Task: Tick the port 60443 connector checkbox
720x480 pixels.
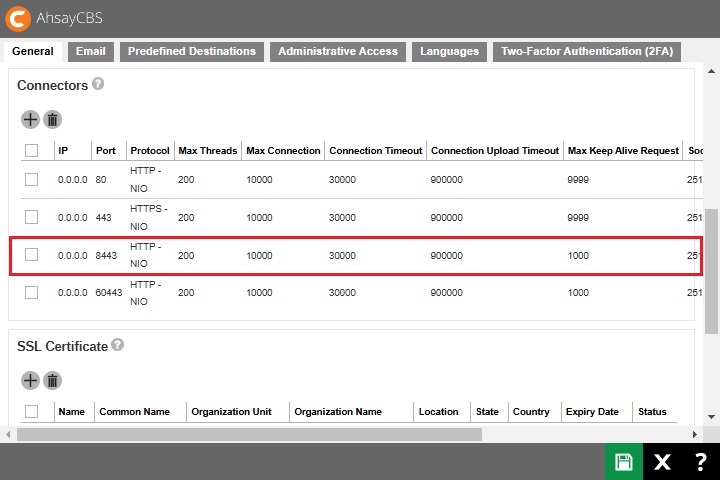Action: pos(32,293)
